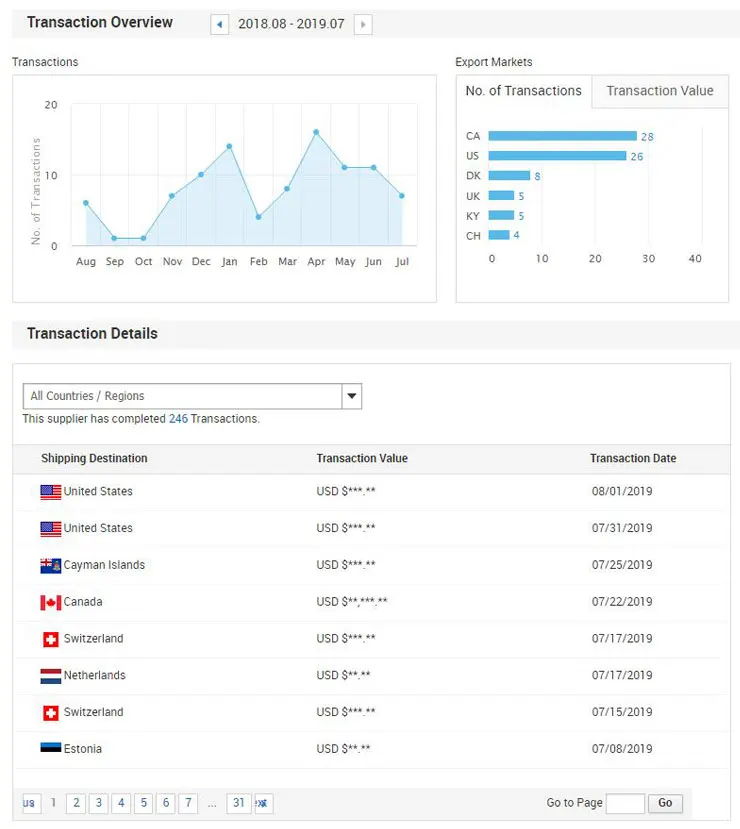Click the UK bar in Export Markets
The width and height of the screenshot is (740, 829).
501,196
